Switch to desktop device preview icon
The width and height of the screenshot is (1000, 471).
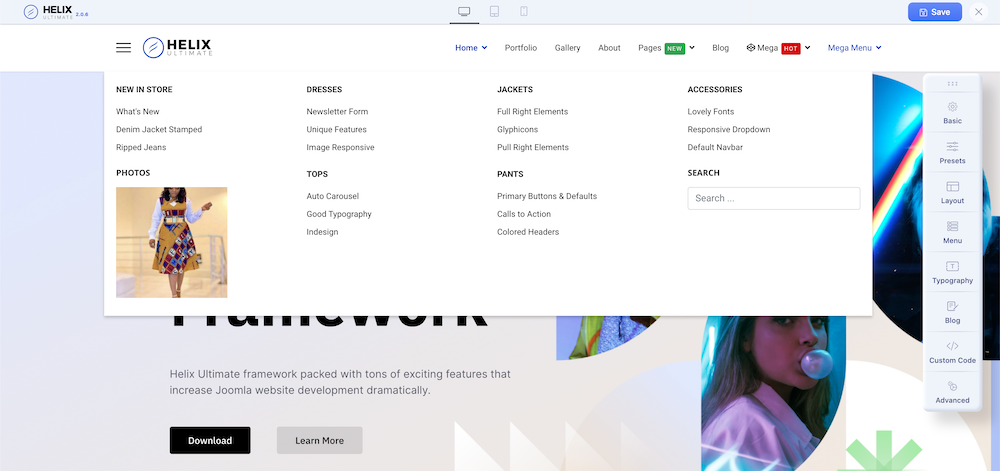(x=464, y=11)
